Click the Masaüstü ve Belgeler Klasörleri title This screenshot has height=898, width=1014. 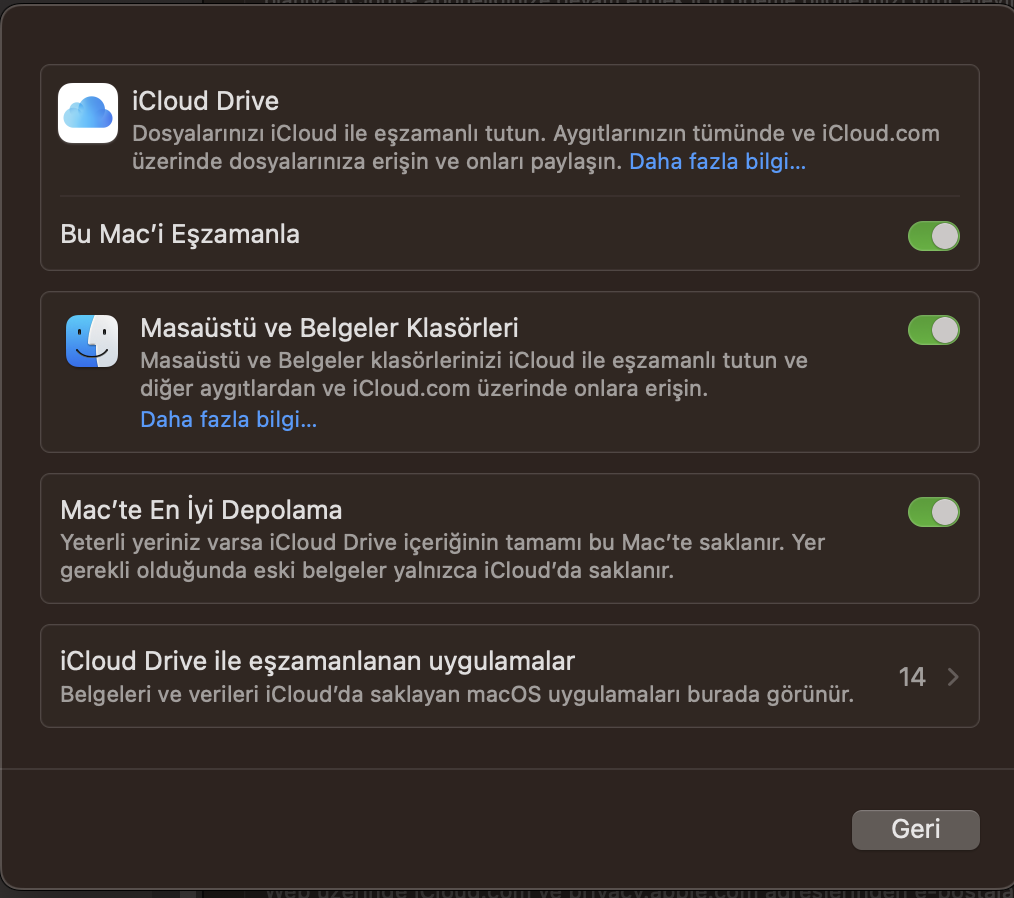(x=329, y=328)
